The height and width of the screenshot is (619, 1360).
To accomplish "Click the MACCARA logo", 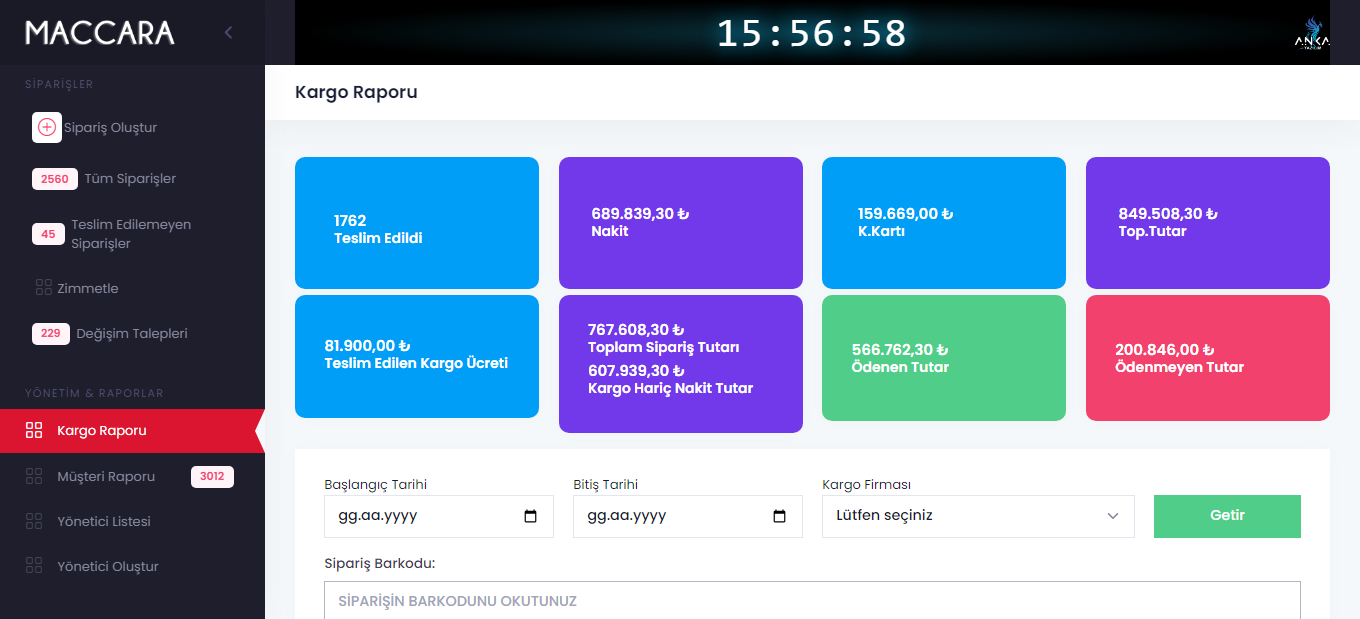I will coord(100,33).
